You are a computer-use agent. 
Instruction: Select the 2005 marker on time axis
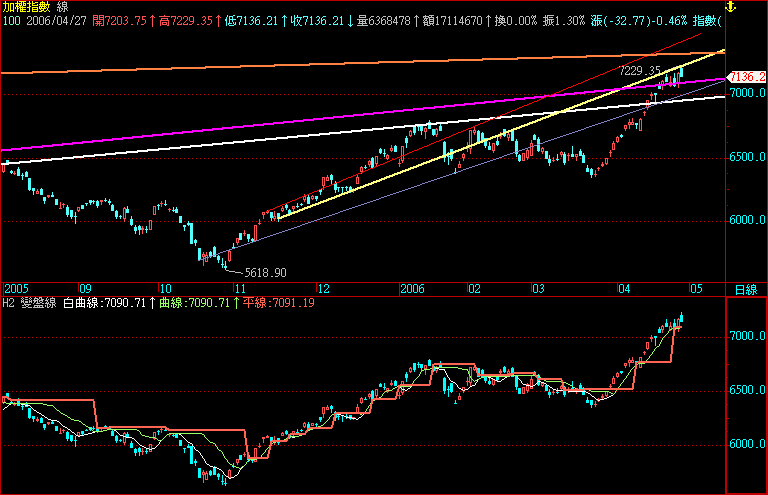[x=16, y=289]
